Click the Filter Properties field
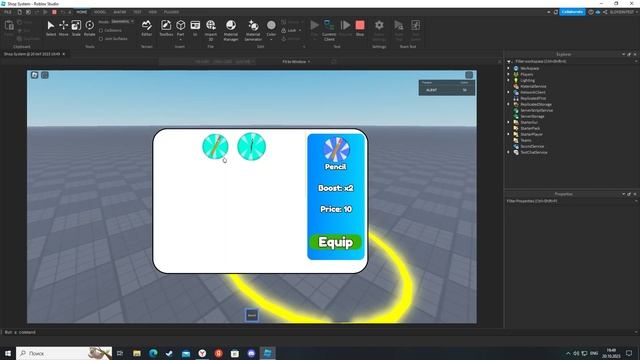Screen dimensions: 640x360 click(571, 201)
